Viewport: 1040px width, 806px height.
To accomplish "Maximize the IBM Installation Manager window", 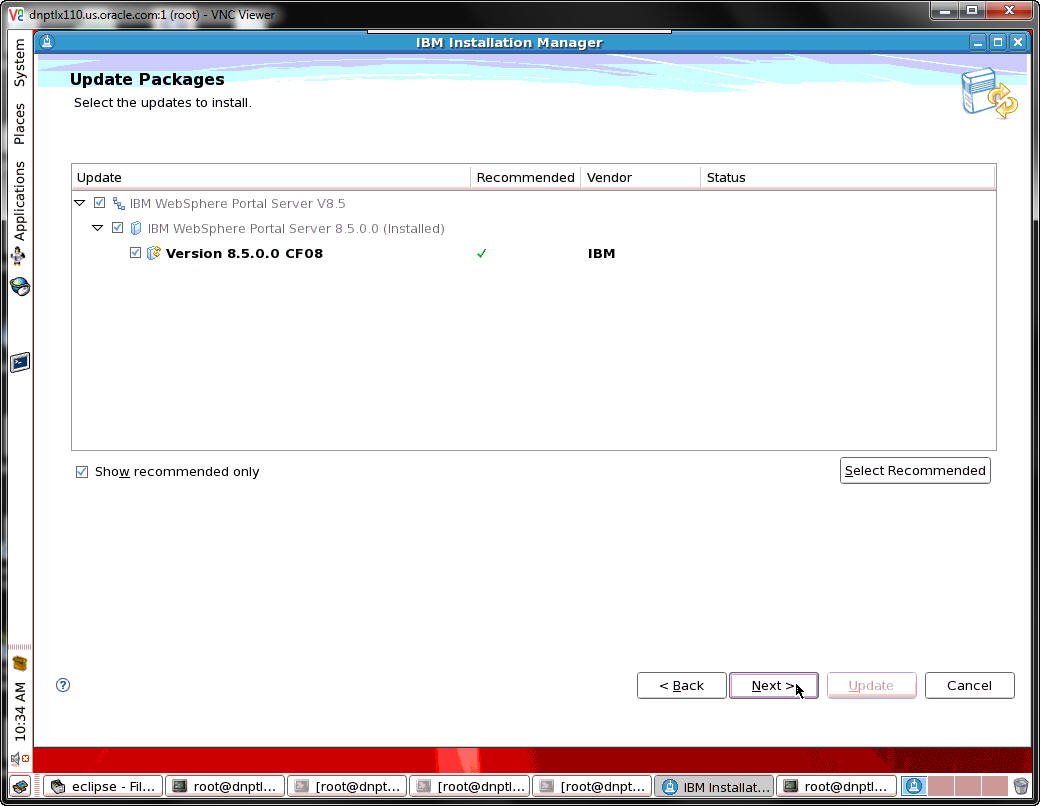I will tap(998, 42).
